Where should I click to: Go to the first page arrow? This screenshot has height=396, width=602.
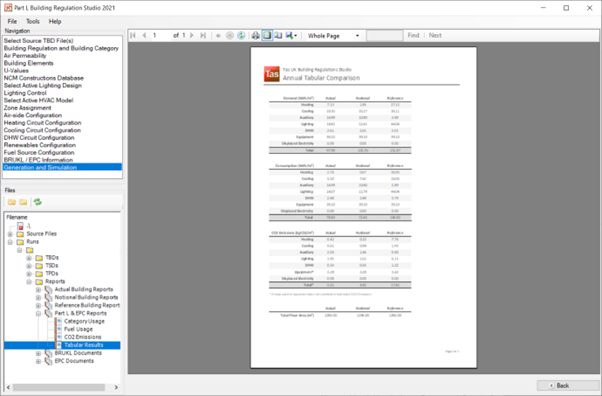click(x=133, y=35)
